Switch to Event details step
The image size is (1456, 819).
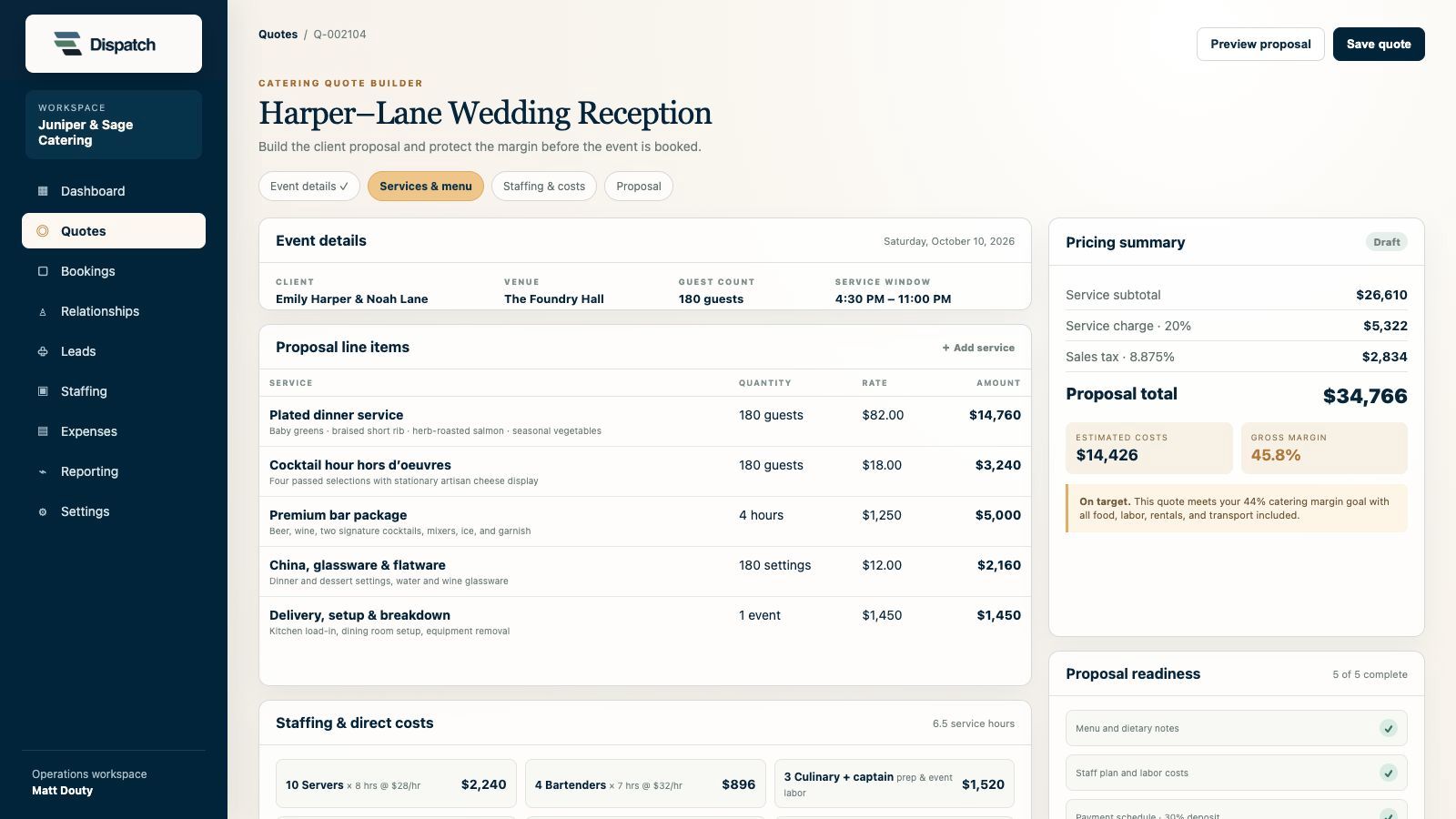tap(309, 187)
